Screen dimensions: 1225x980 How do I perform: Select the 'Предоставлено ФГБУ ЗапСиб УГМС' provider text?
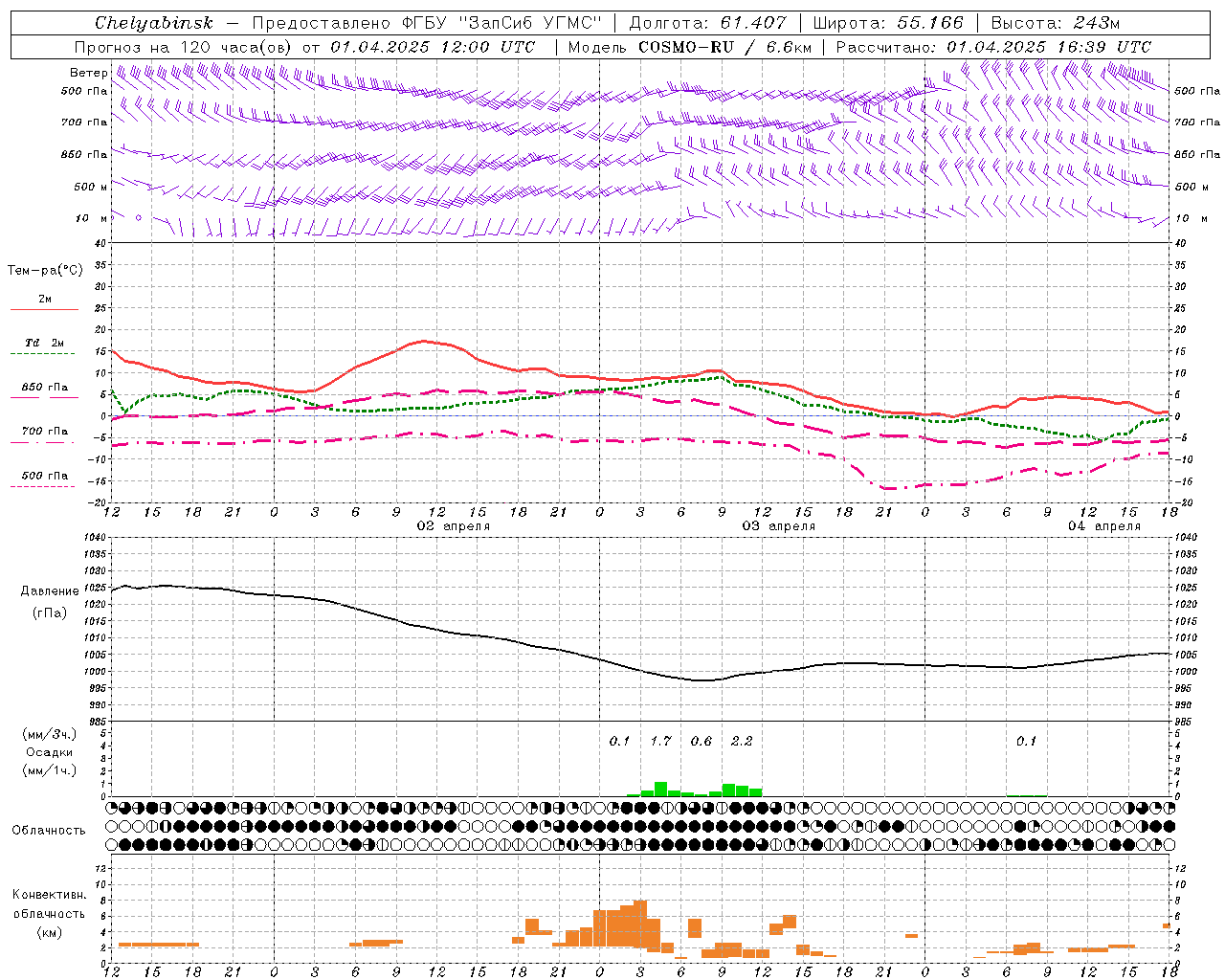pos(427,23)
